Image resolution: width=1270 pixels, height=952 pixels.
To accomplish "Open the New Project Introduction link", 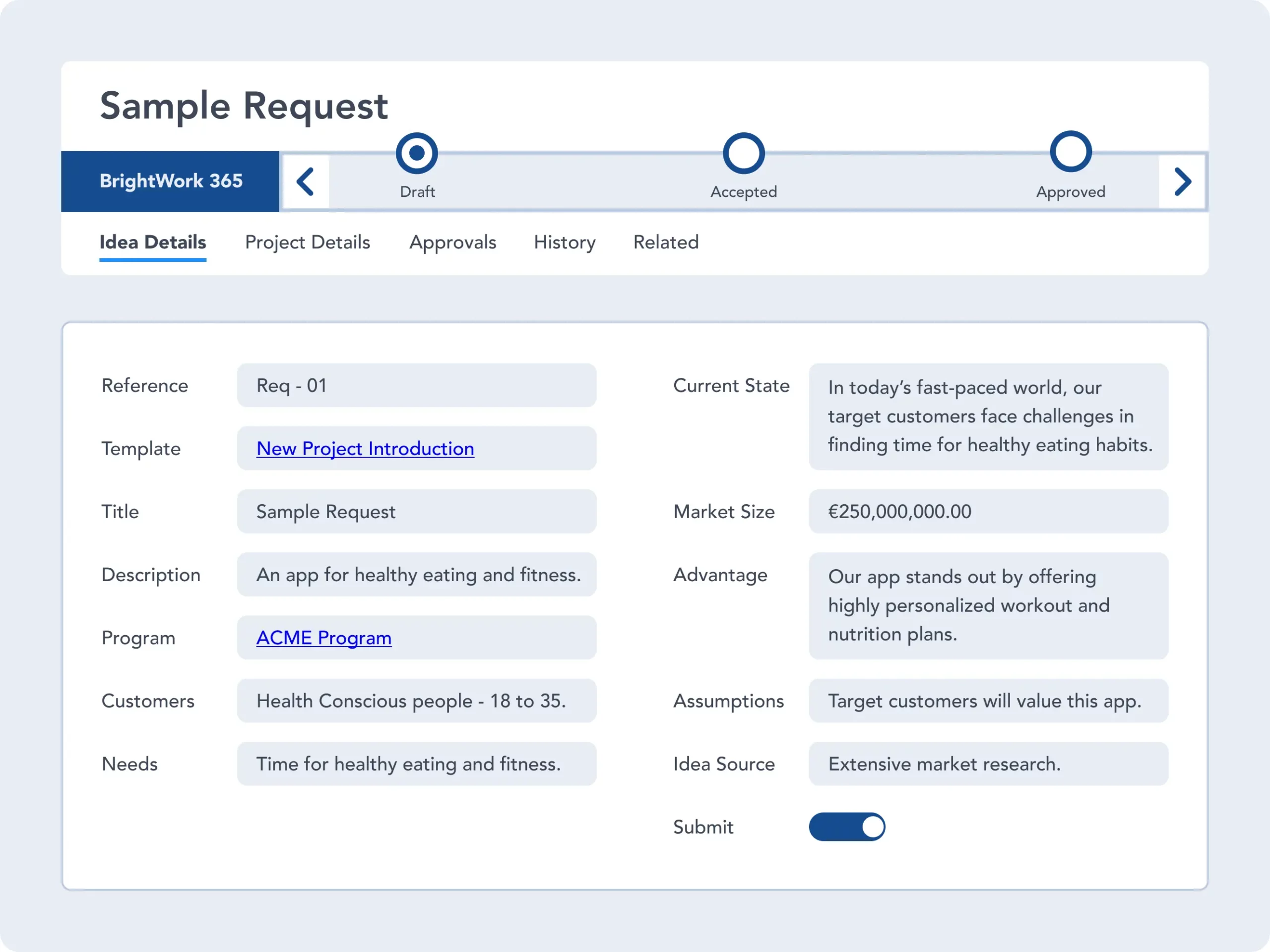I will point(365,449).
